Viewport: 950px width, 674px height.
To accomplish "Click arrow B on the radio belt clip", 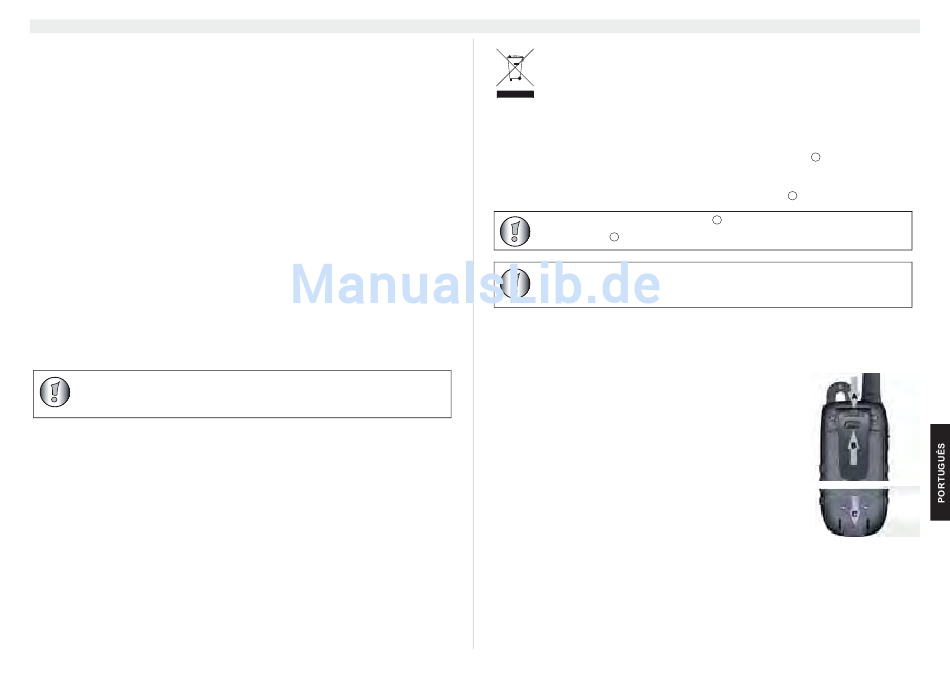I will (853, 449).
